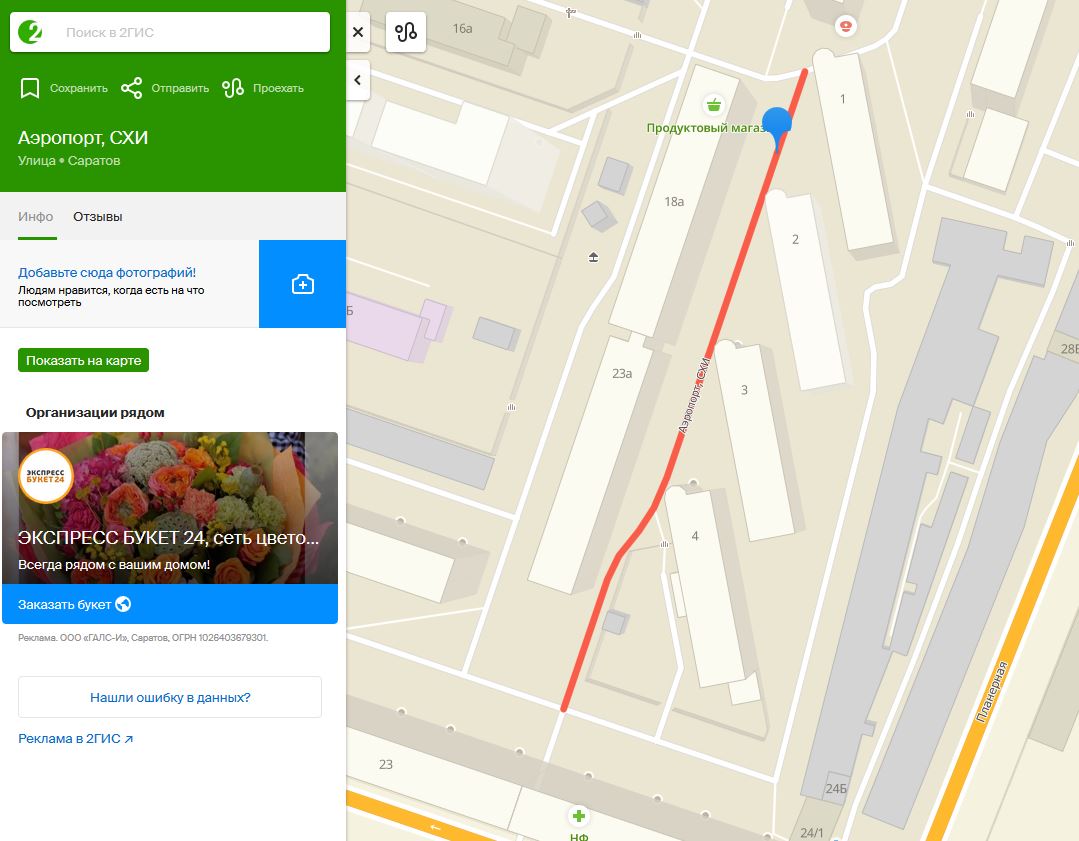Click the green pharmacy cross icon
Screen dimensions: 1079x841
(579, 816)
